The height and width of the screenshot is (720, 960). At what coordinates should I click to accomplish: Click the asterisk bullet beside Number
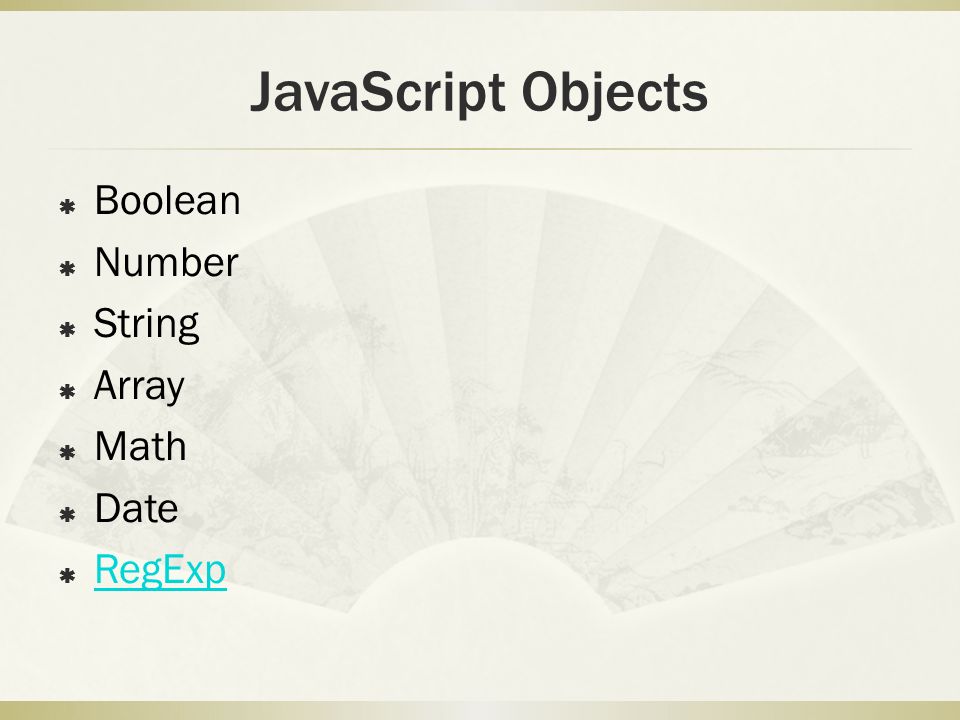pyautogui.click(x=67, y=268)
